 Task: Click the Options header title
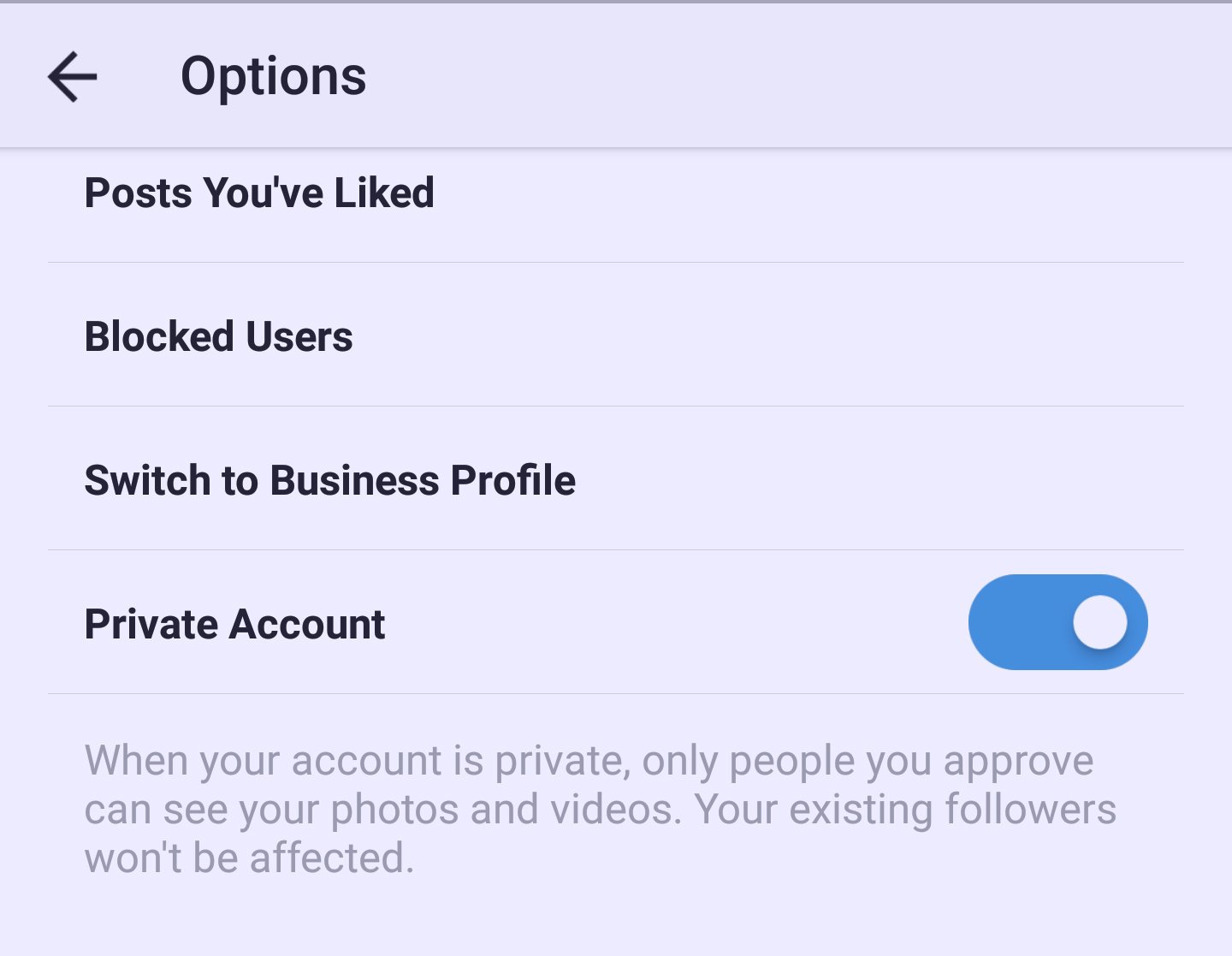coord(272,76)
